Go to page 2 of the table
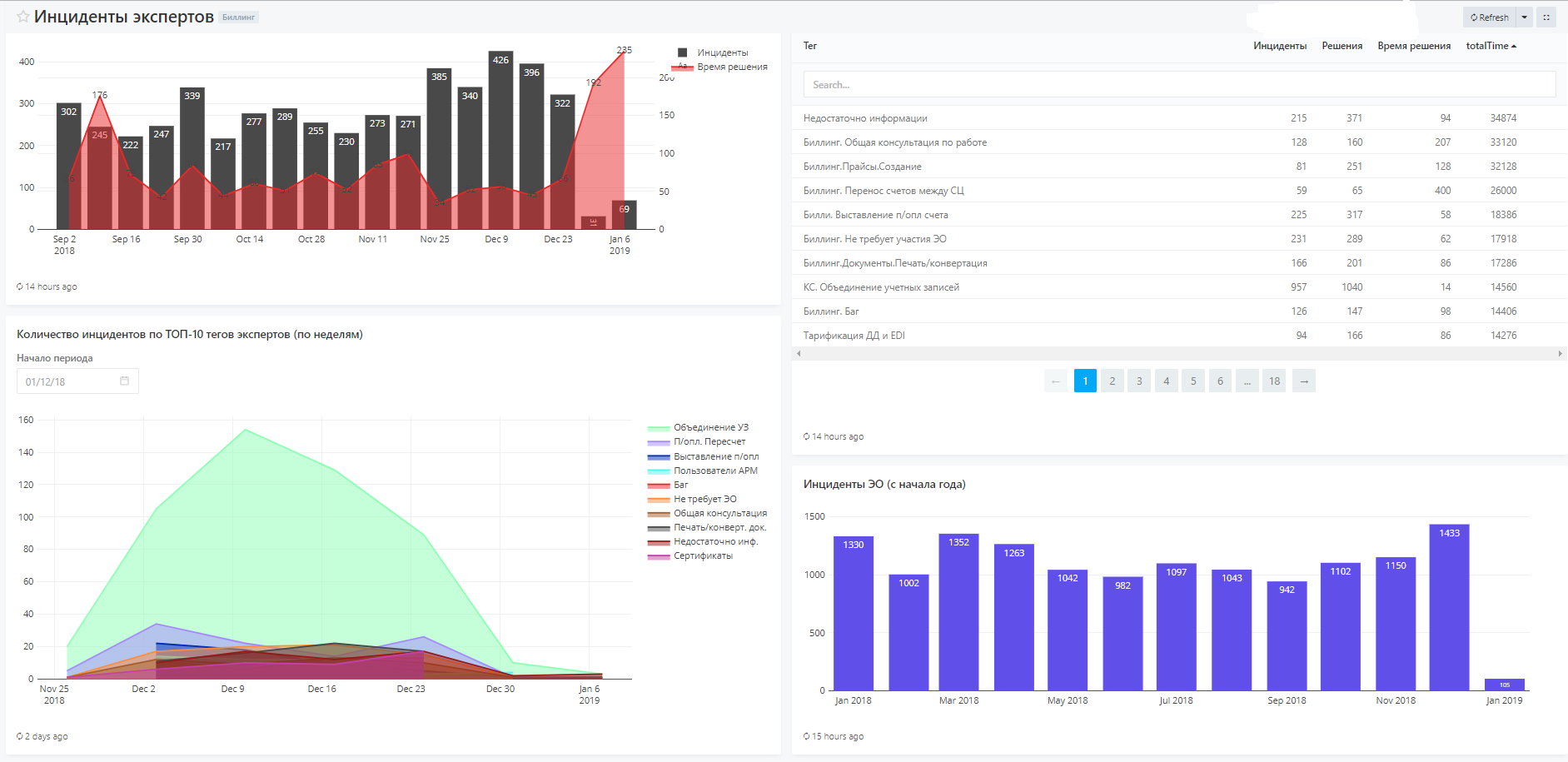This screenshot has width=1568, height=762. tap(1113, 381)
